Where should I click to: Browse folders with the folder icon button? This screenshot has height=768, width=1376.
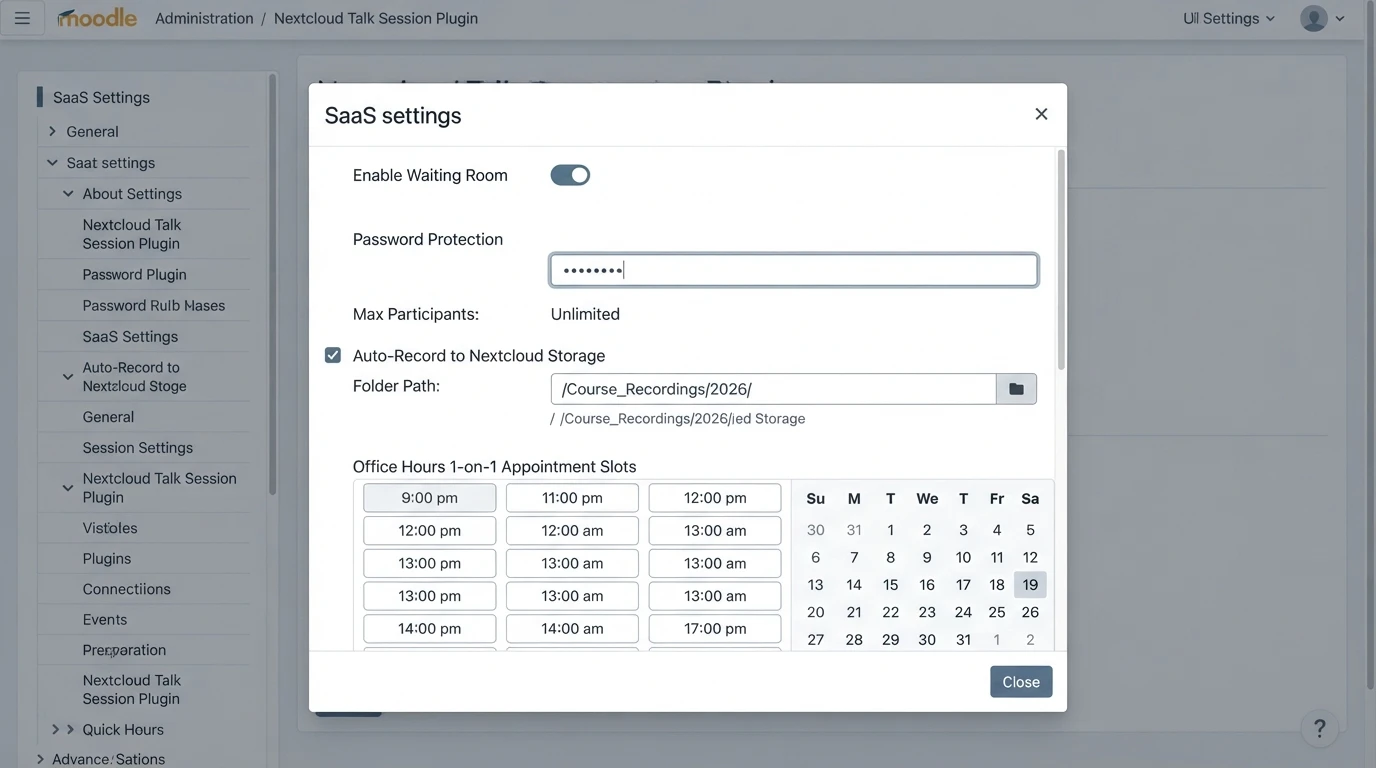[1016, 389]
